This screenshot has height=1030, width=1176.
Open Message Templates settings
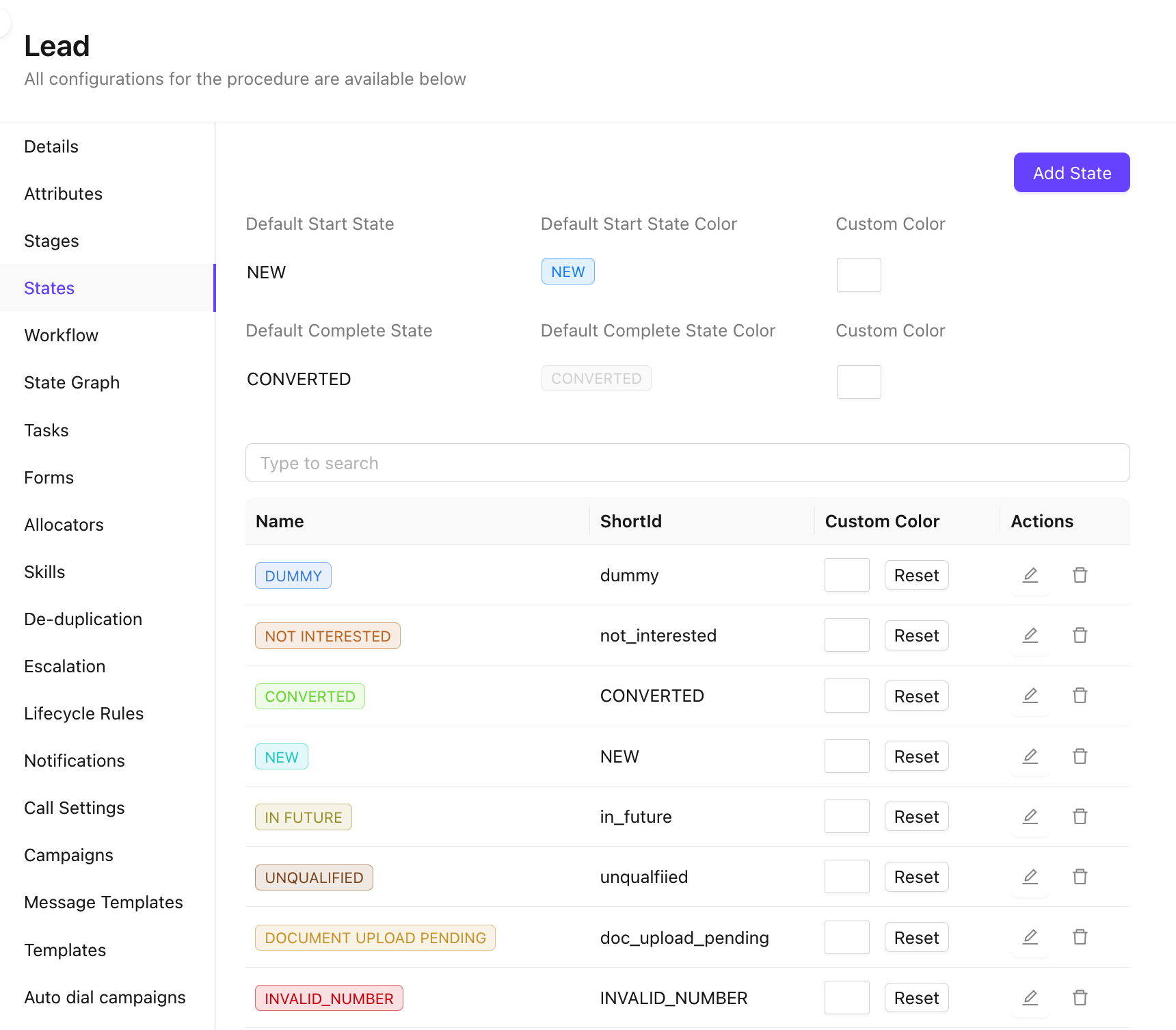point(103,902)
